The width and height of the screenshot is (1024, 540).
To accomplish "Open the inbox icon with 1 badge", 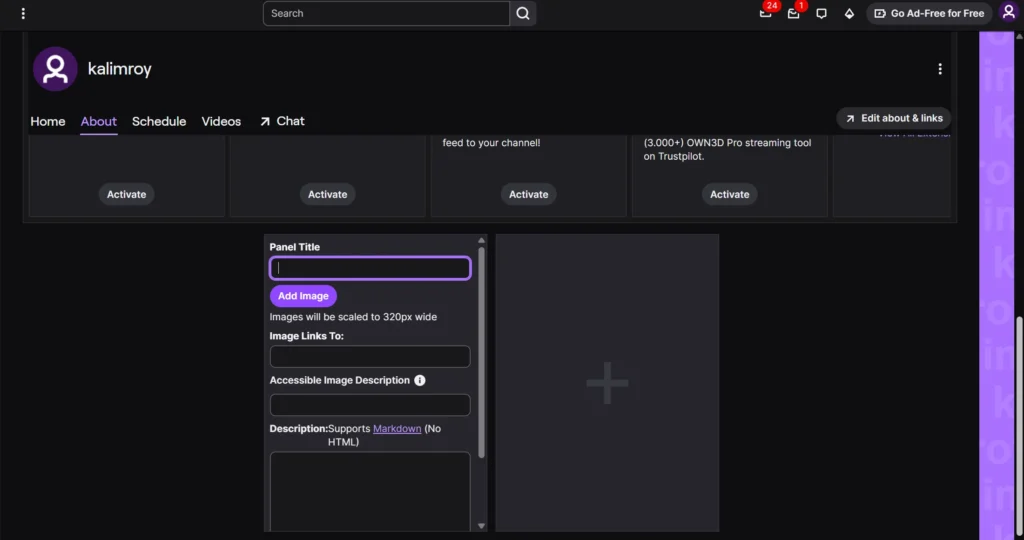I will point(793,13).
